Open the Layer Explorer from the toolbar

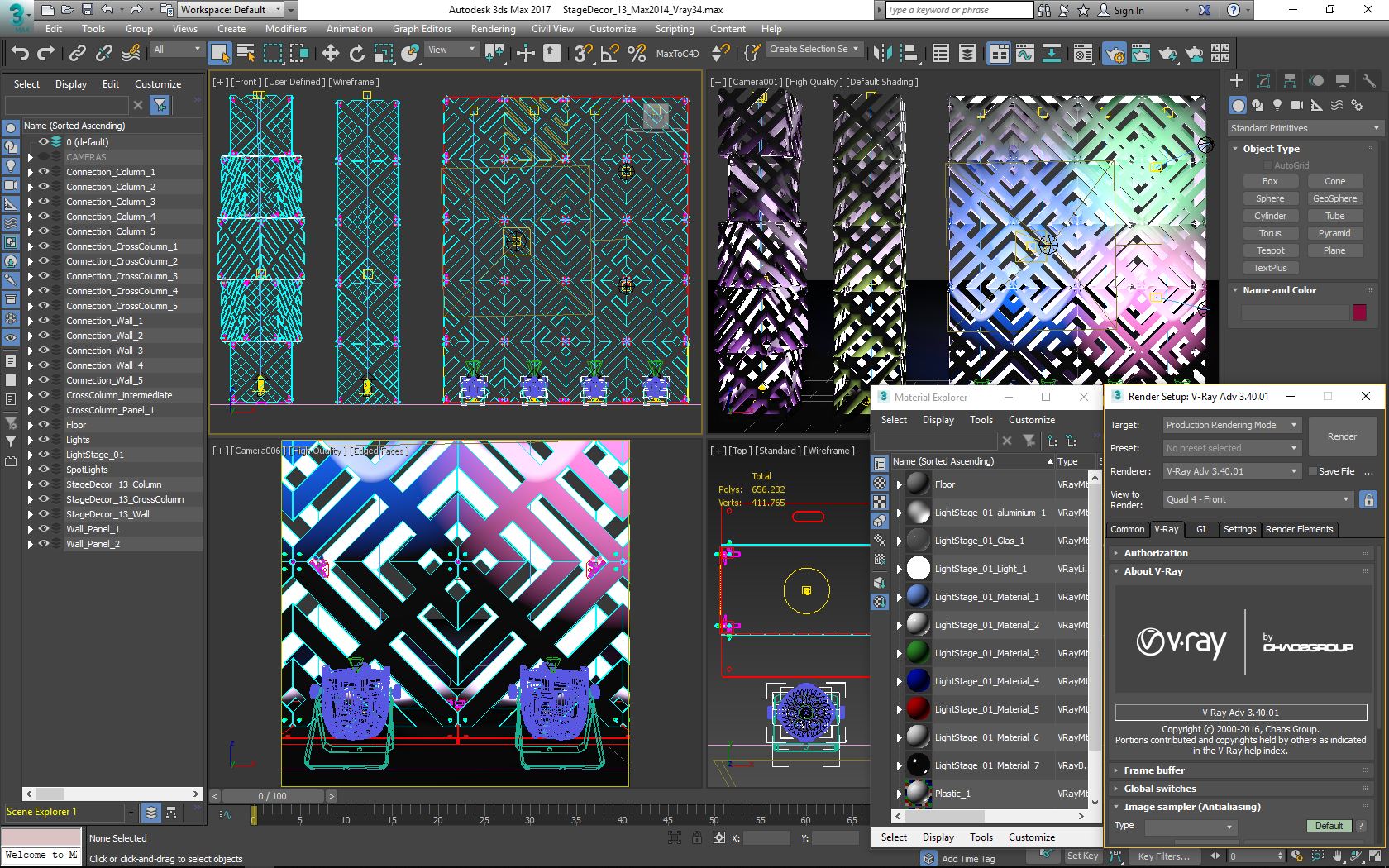tap(967, 54)
